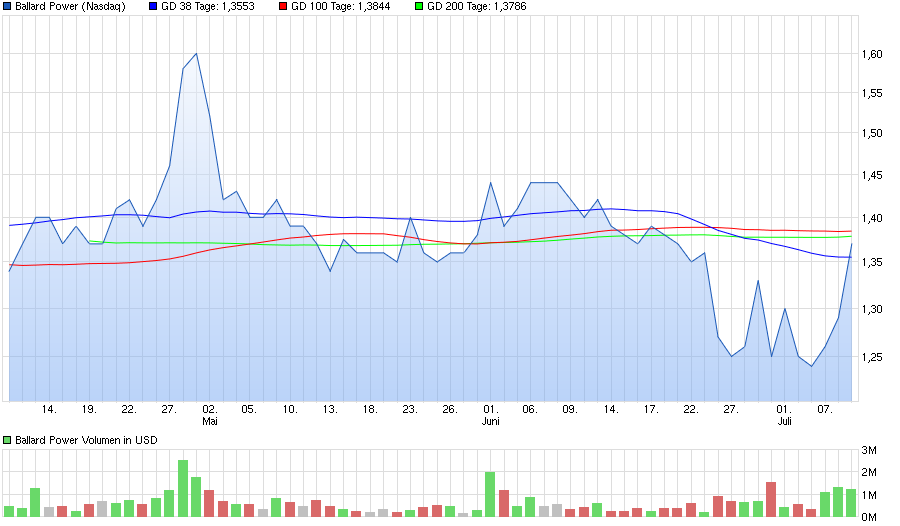The image size is (900, 526).
Task: Click the 1,60 price peak on chart
Action: 196,54
